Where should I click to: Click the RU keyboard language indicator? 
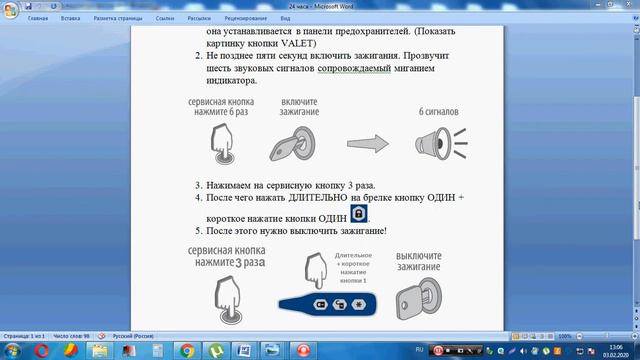(419, 350)
